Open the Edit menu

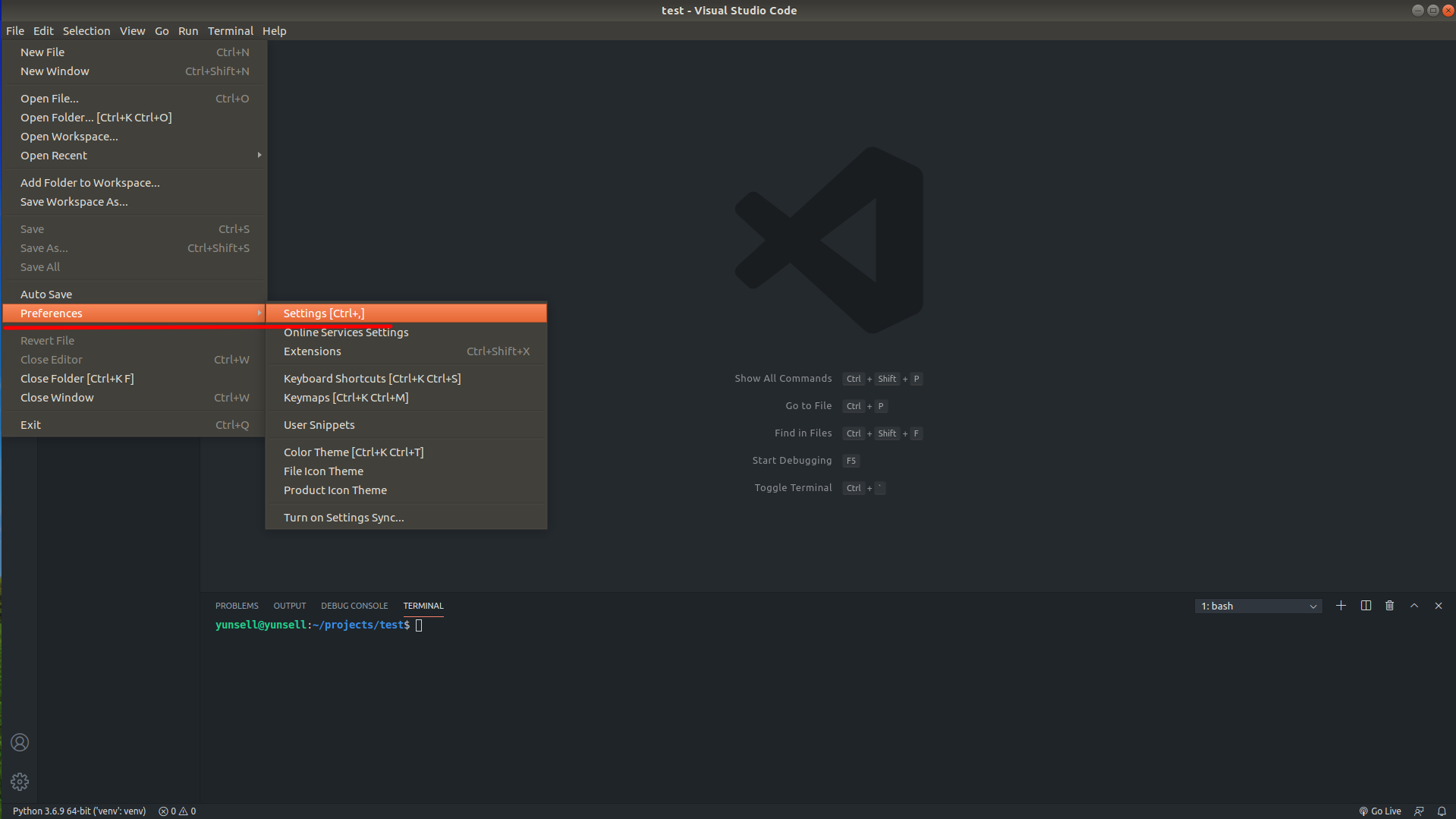click(43, 31)
